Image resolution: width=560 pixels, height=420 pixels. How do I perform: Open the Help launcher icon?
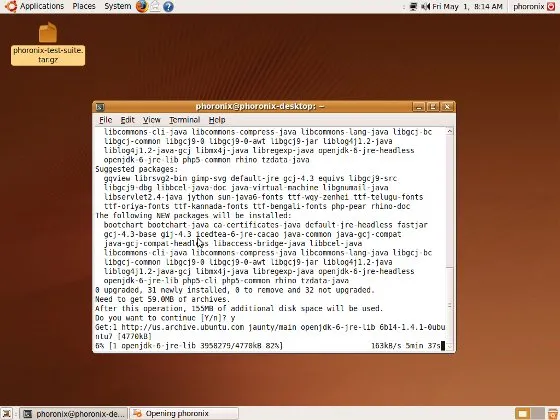tap(168, 6)
